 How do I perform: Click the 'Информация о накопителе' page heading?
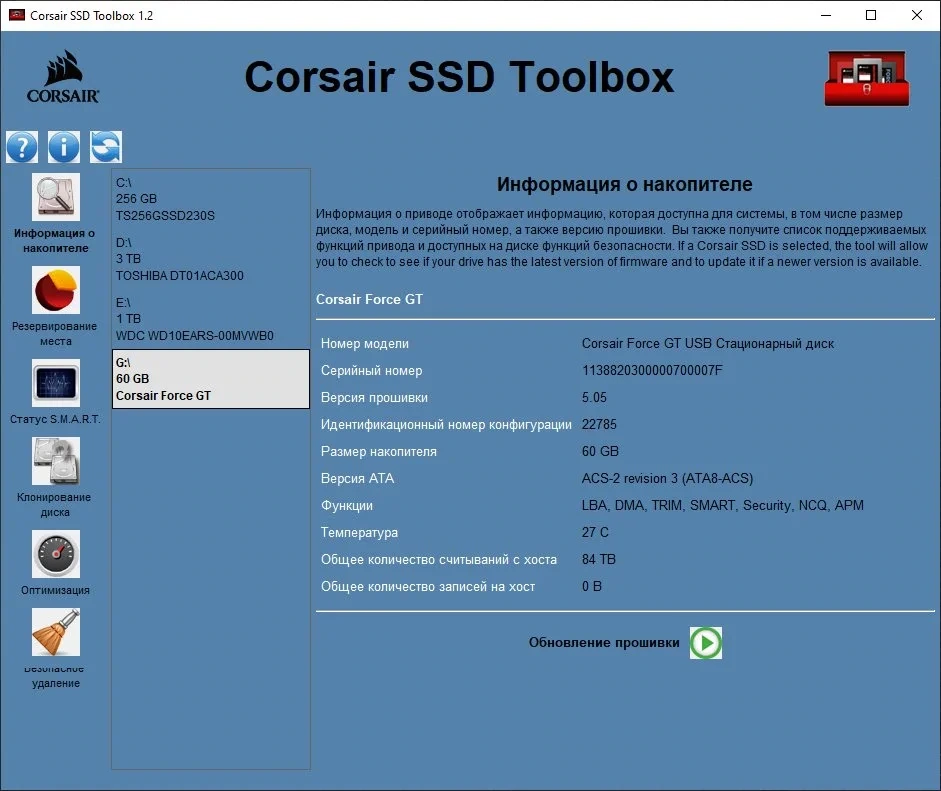coord(624,184)
